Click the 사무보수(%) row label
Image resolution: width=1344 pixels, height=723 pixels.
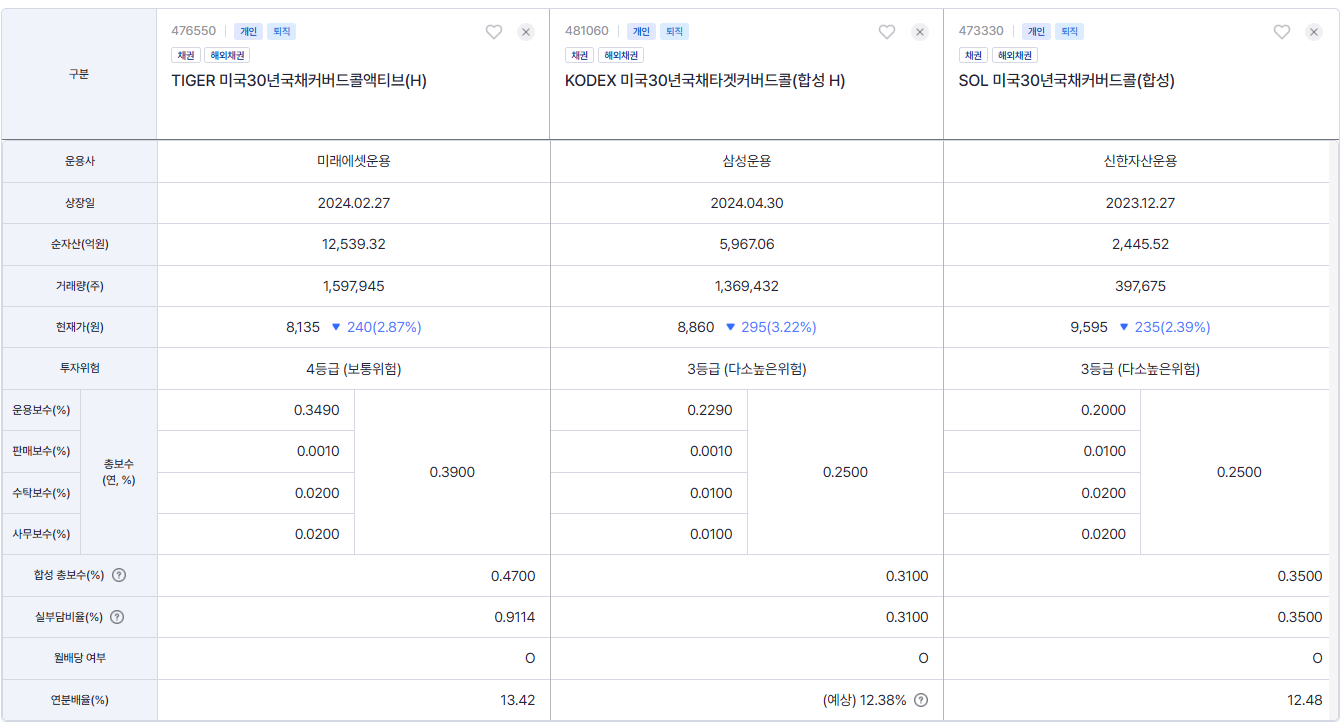pyautogui.click(x=41, y=534)
